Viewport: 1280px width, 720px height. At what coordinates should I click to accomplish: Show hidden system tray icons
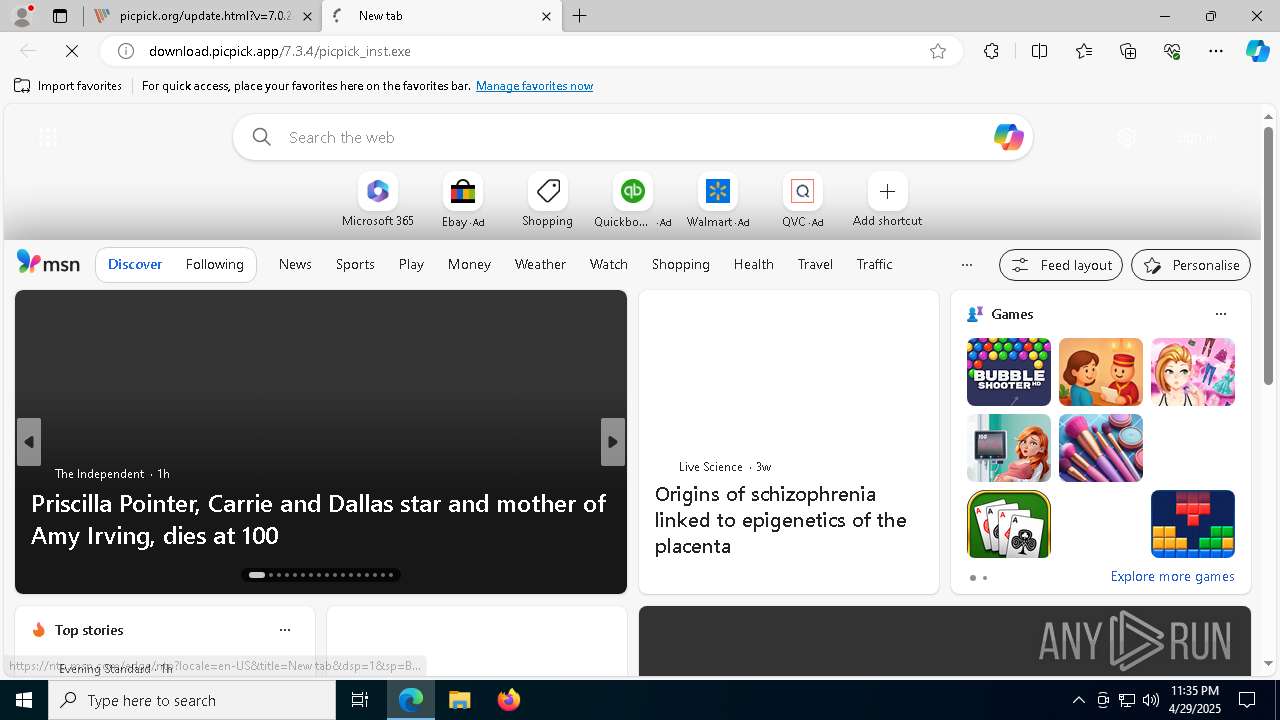click(x=1078, y=700)
